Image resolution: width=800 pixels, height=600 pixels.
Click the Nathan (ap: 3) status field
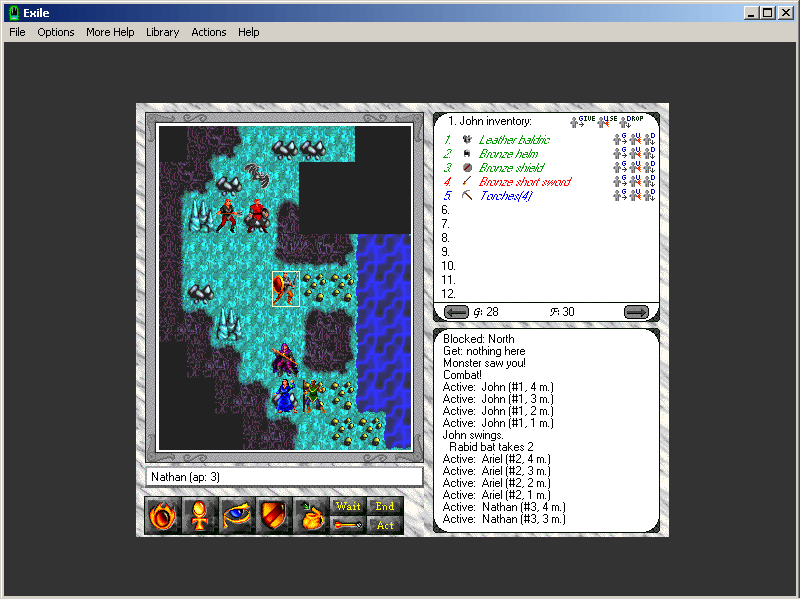coord(284,477)
